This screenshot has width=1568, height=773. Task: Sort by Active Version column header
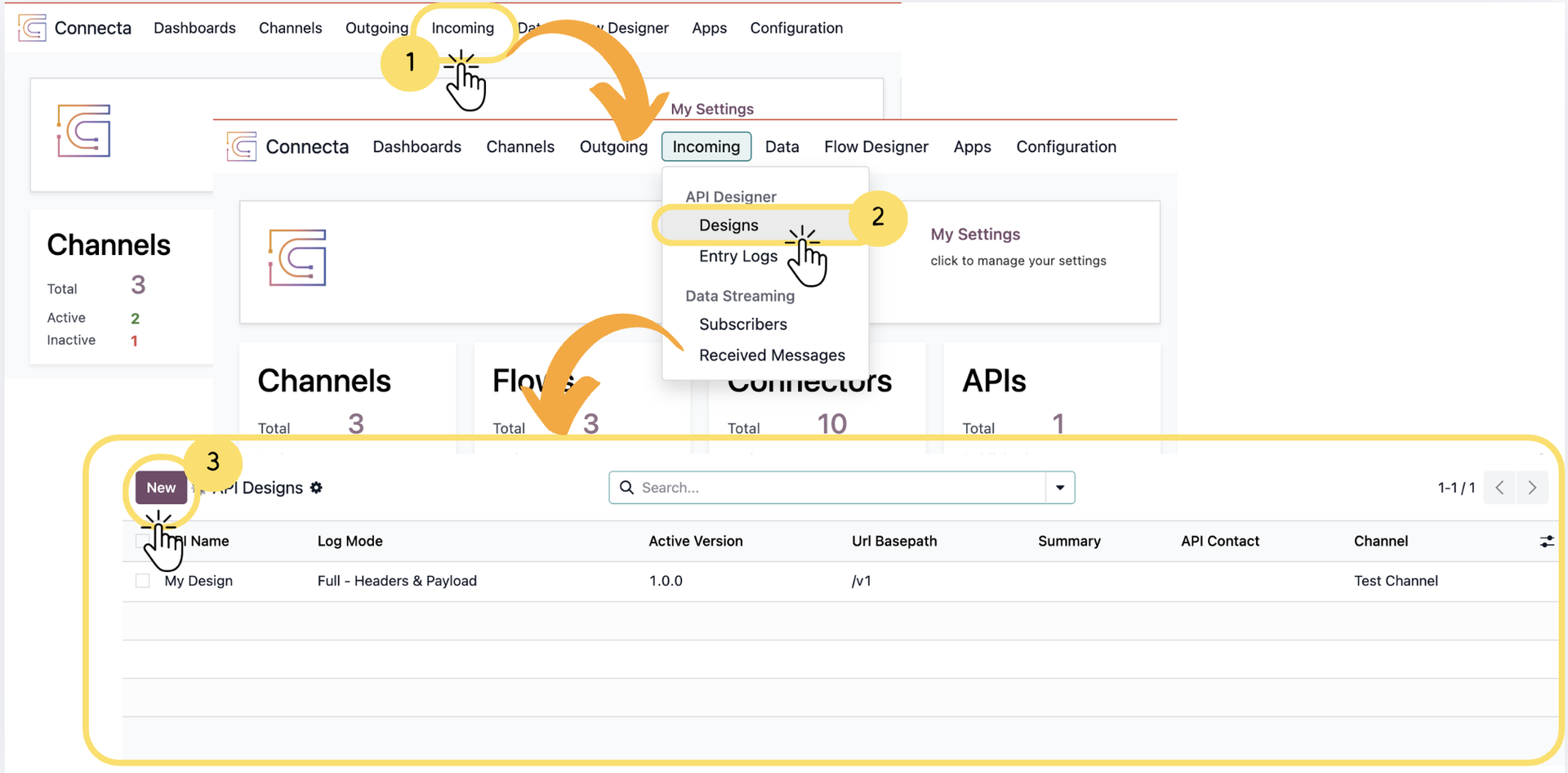coord(695,542)
